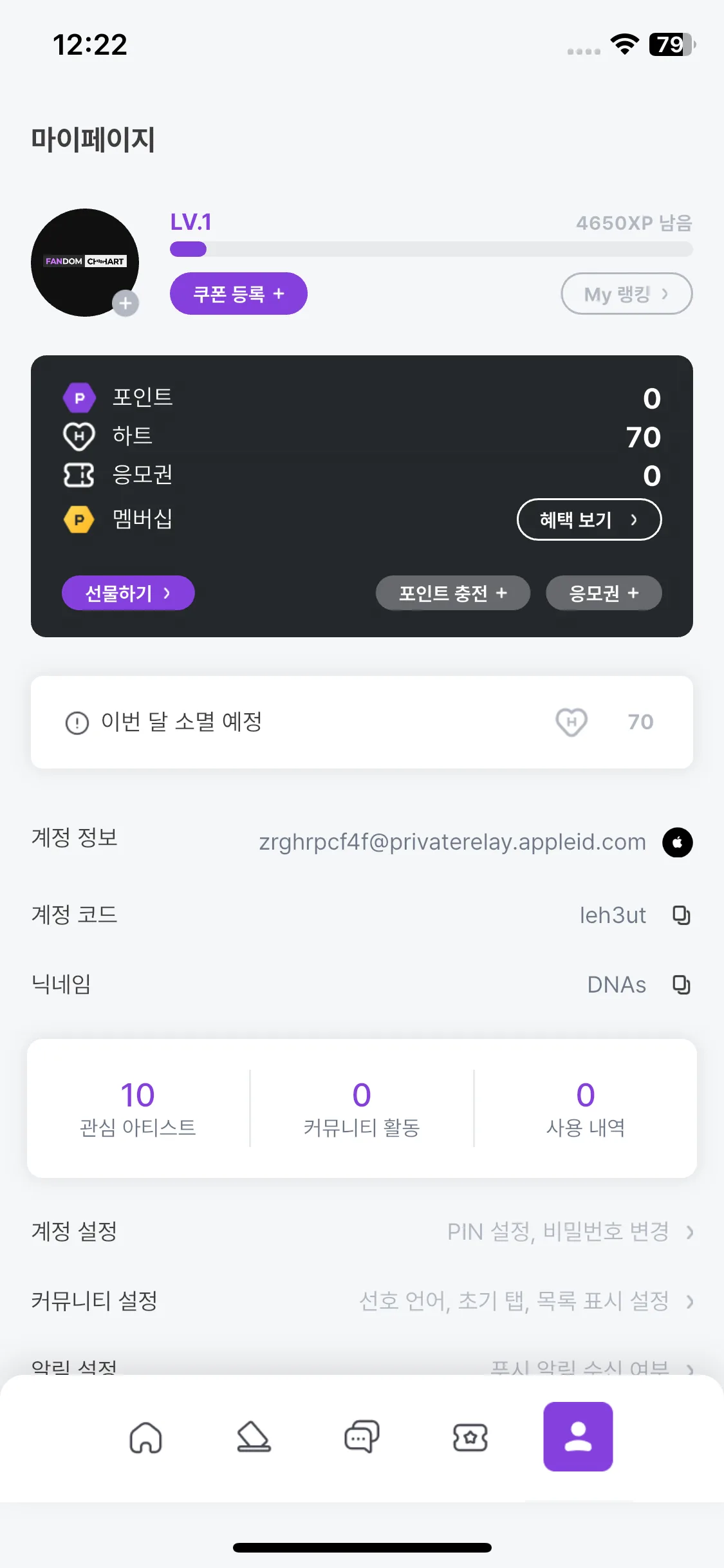Select the My Page profile tab

pos(578,1437)
